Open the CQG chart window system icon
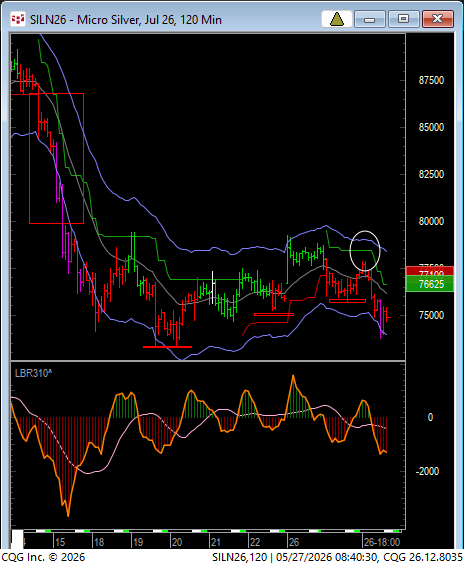This screenshot has height=565, width=464. 18,19
